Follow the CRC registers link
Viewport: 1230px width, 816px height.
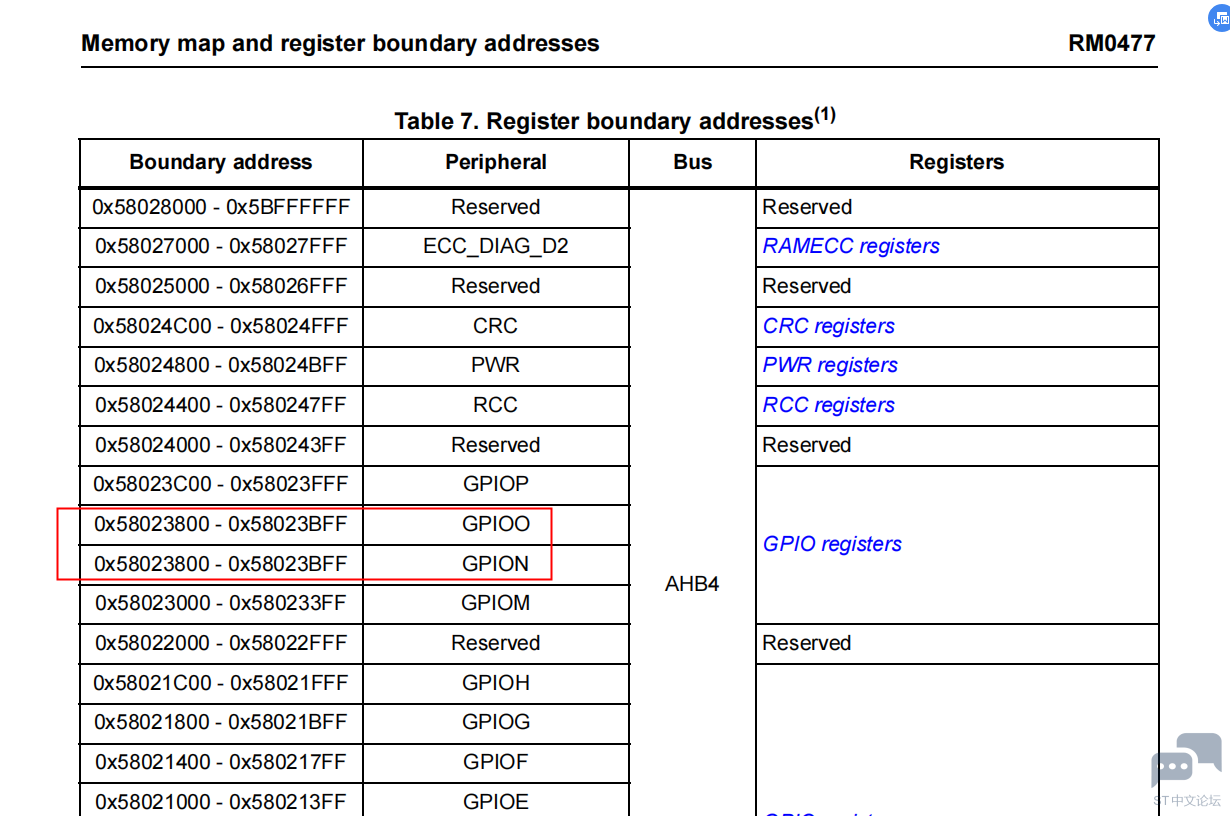click(x=828, y=326)
